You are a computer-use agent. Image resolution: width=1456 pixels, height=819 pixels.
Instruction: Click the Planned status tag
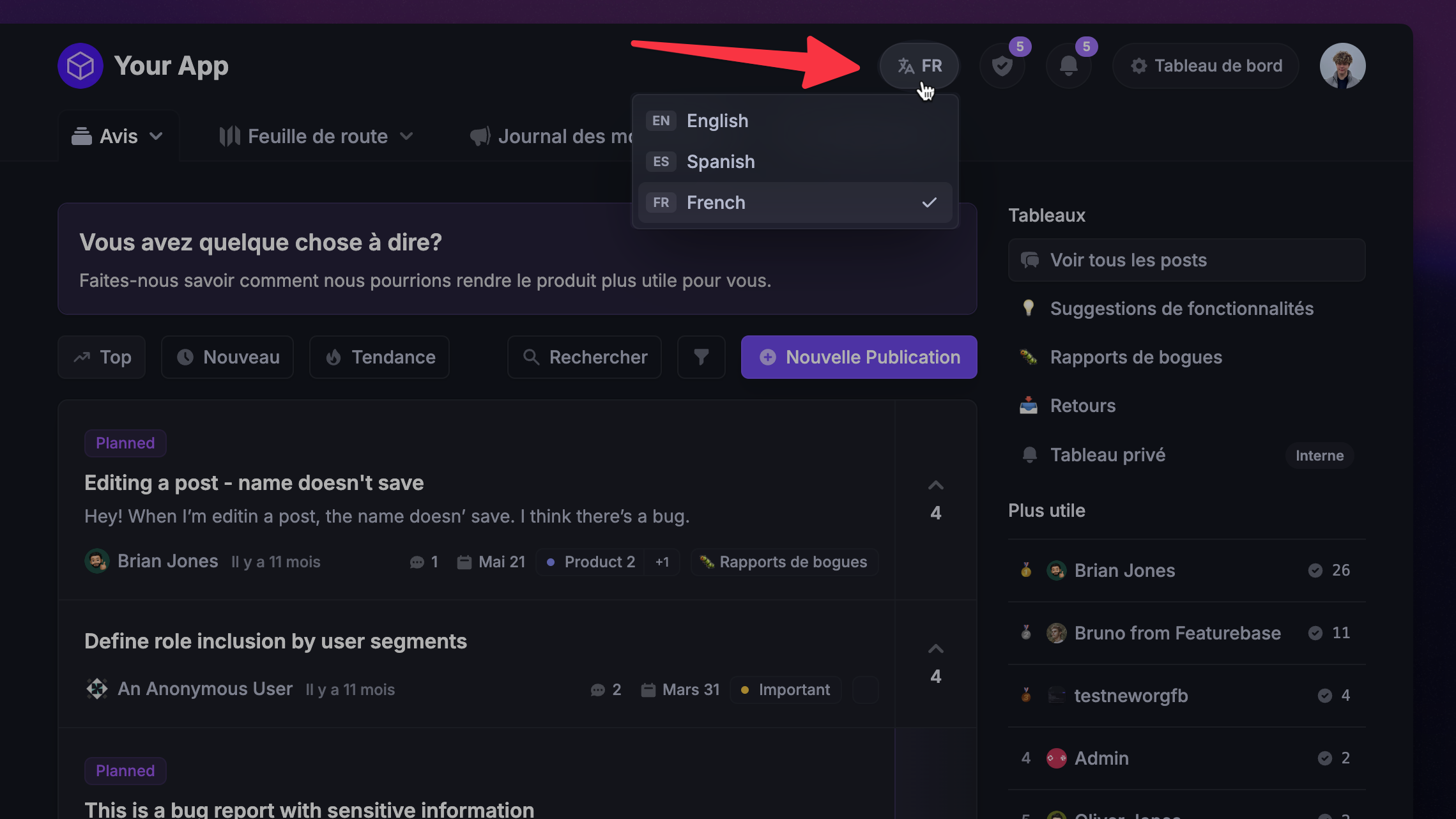(x=125, y=443)
